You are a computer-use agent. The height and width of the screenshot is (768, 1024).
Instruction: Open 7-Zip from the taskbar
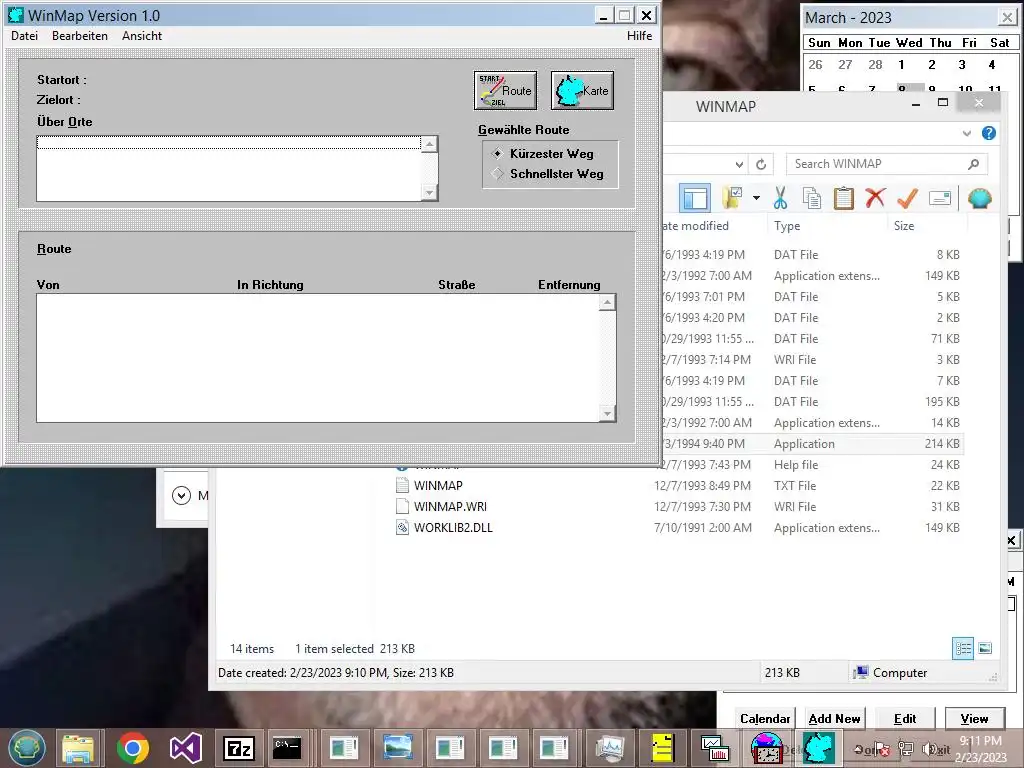coord(238,748)
